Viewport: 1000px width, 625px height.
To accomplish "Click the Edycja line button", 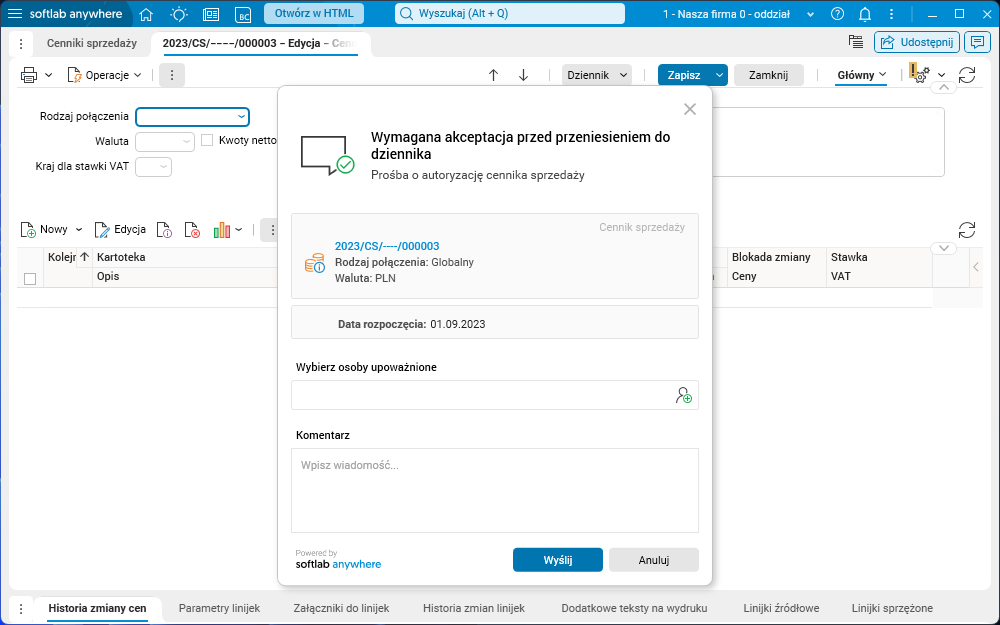I will (120, 230).
